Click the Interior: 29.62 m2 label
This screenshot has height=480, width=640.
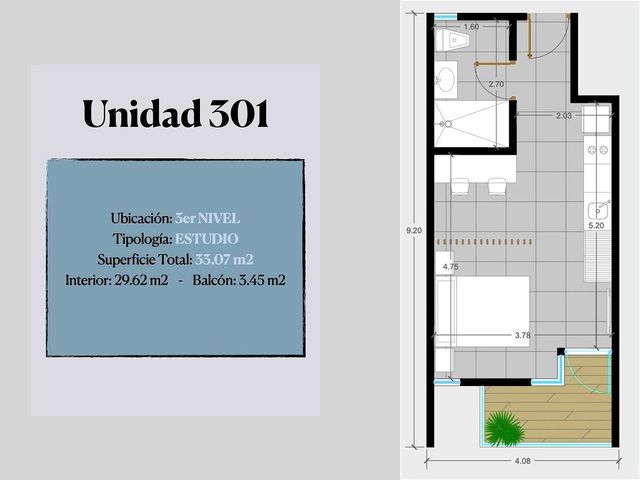117,280
